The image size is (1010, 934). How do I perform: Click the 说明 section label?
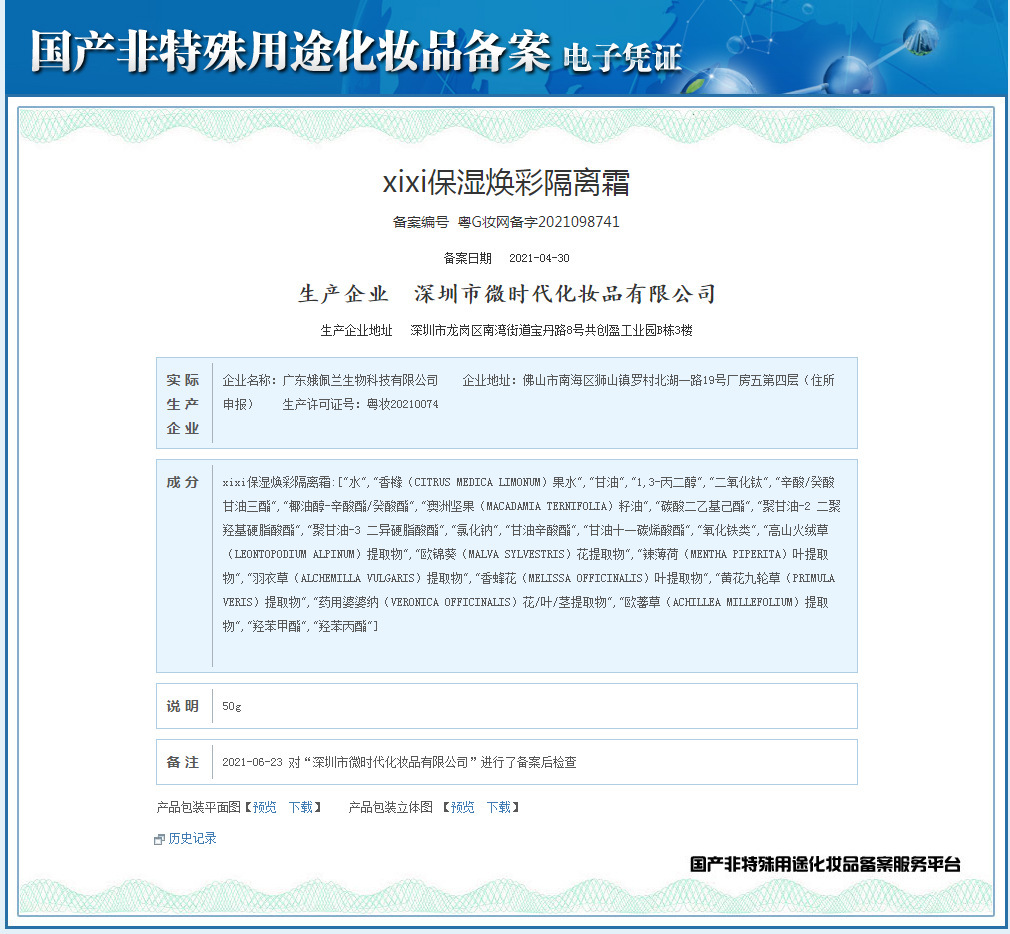183,707
